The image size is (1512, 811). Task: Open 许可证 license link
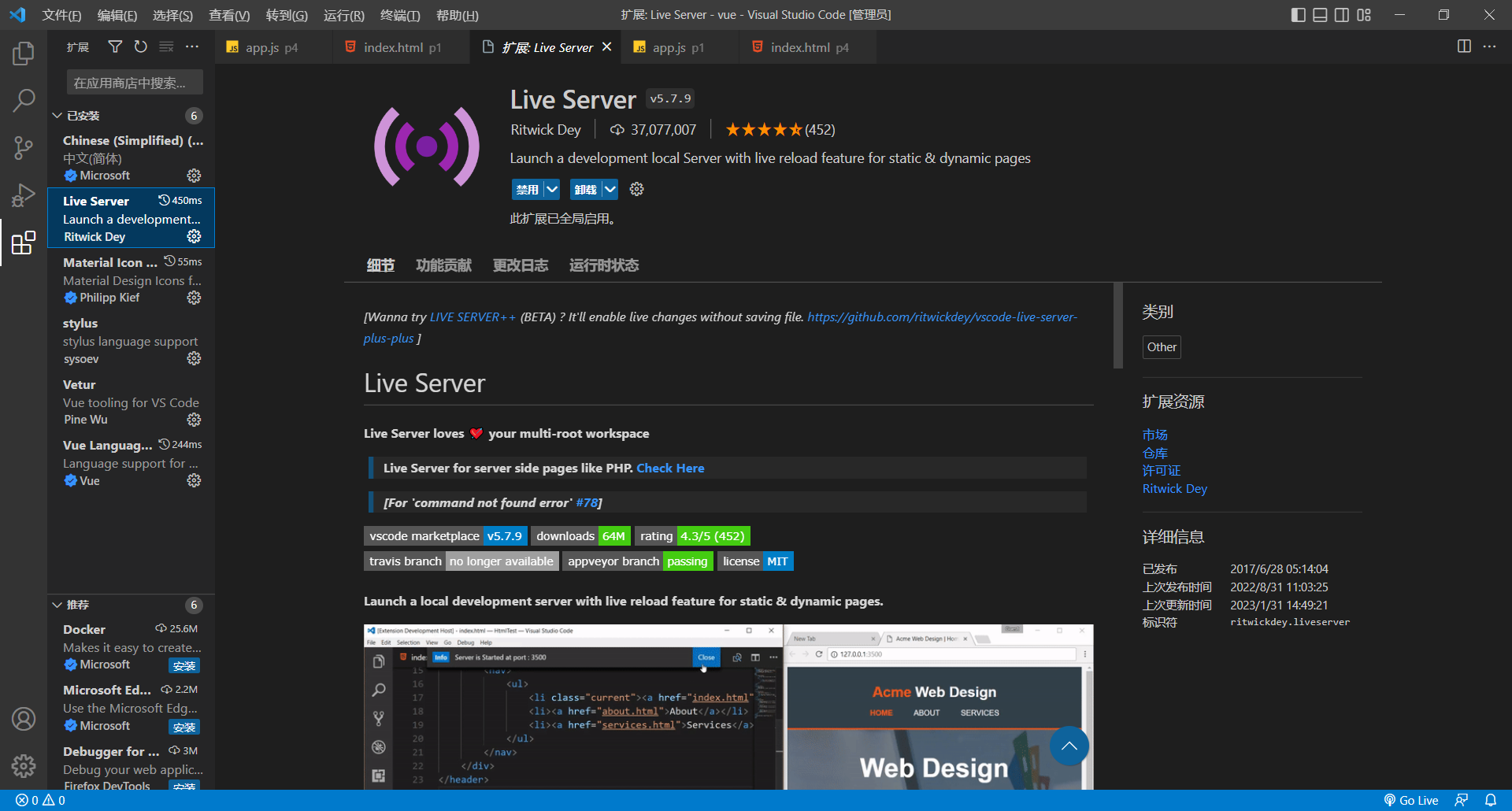(x=1162, y=471)
